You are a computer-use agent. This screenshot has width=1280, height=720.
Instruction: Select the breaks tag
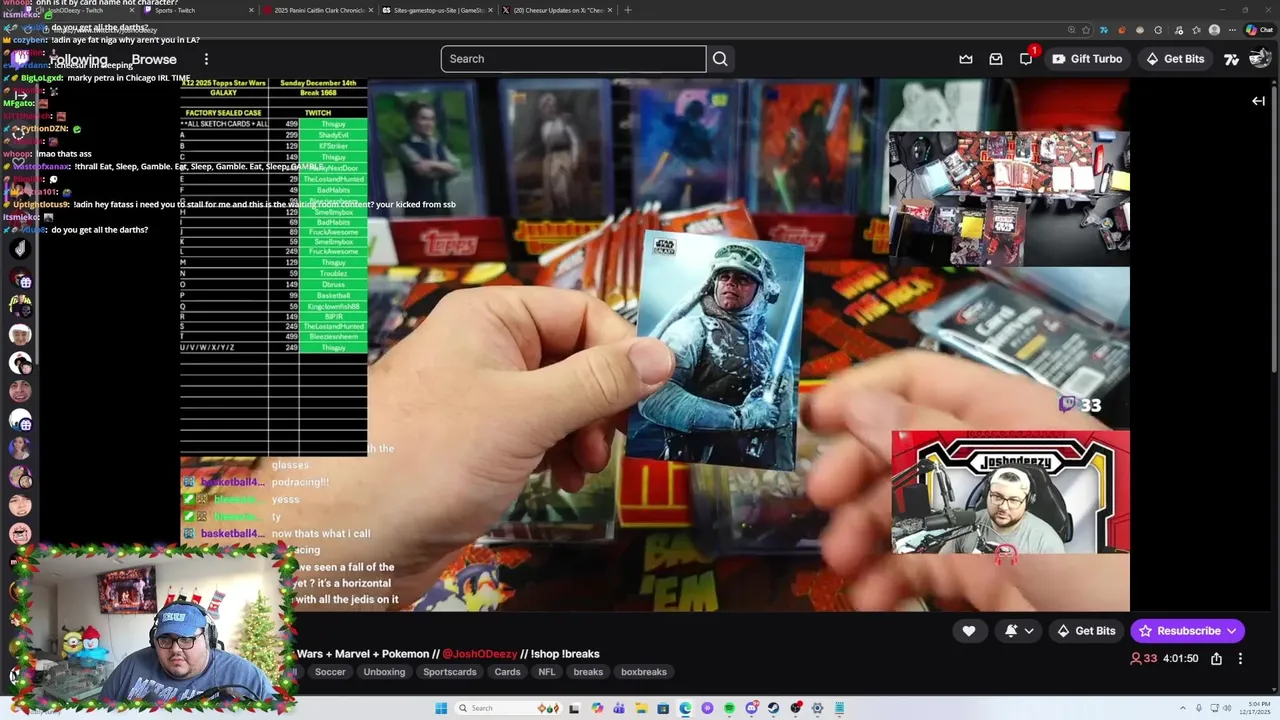588,672
